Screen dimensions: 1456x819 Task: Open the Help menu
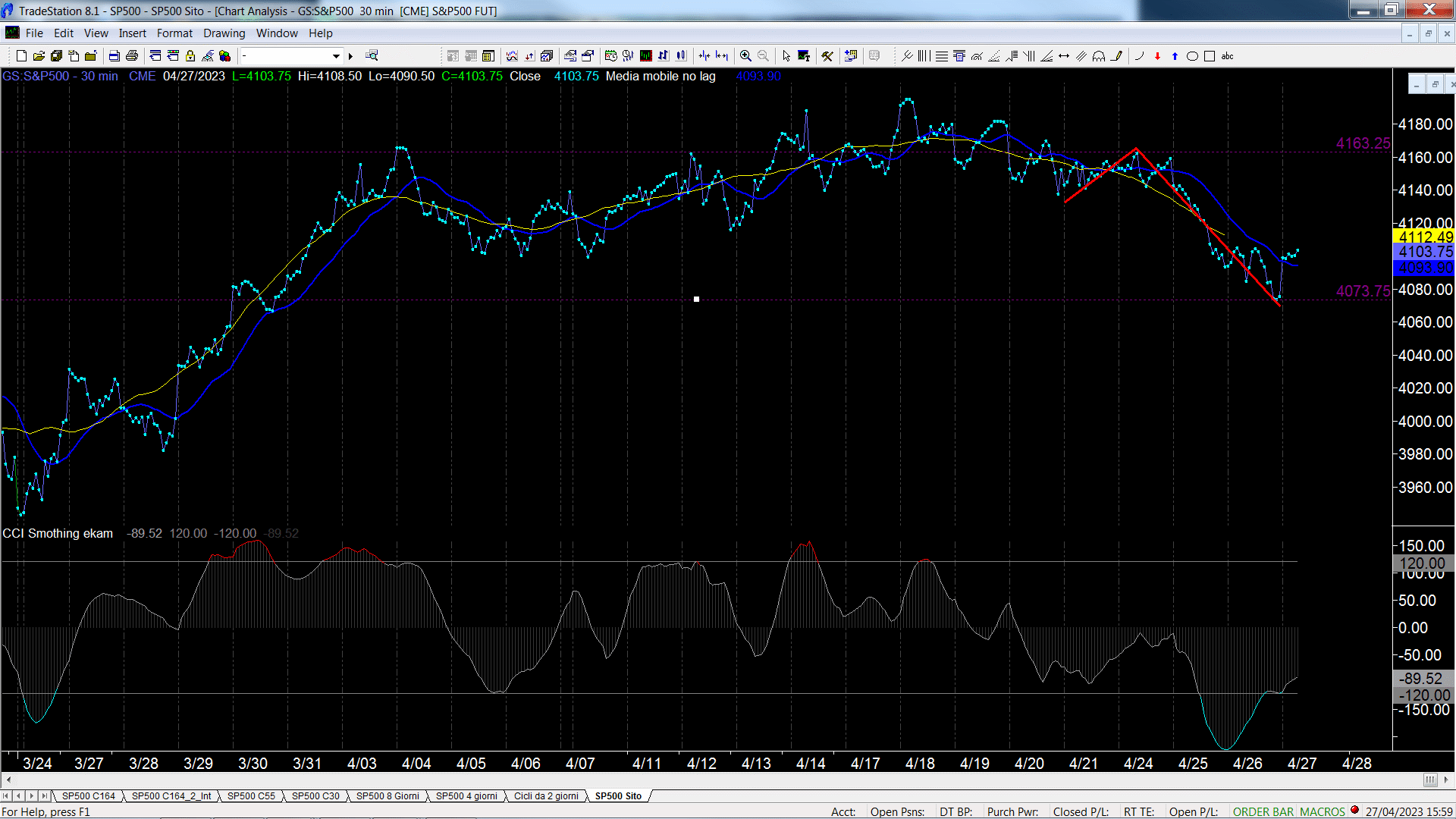pos(321,33)
